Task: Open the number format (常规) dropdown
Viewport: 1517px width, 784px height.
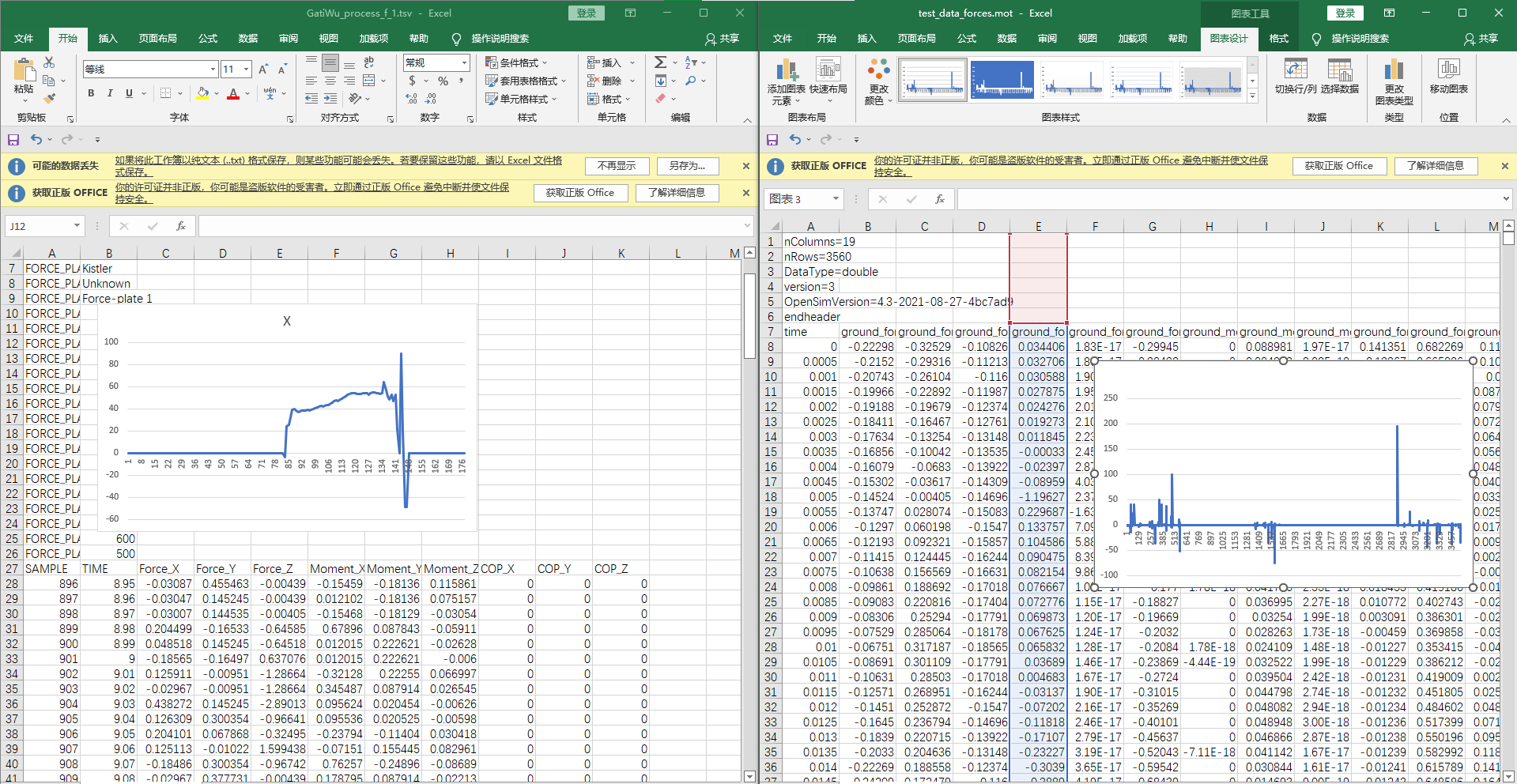Action: pyautogui.click(x=464, y=62)
